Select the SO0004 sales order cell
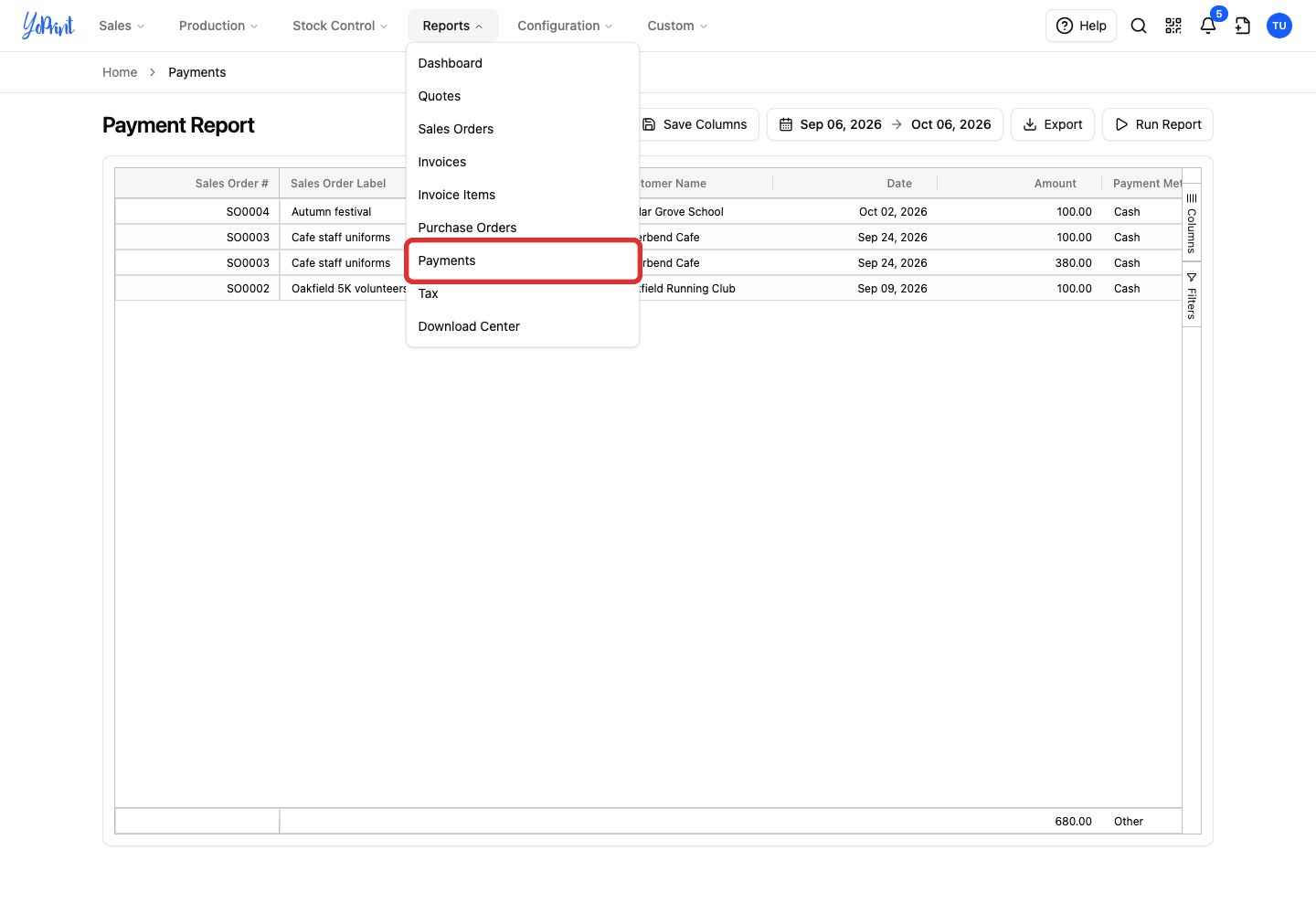 click(197, 212)
